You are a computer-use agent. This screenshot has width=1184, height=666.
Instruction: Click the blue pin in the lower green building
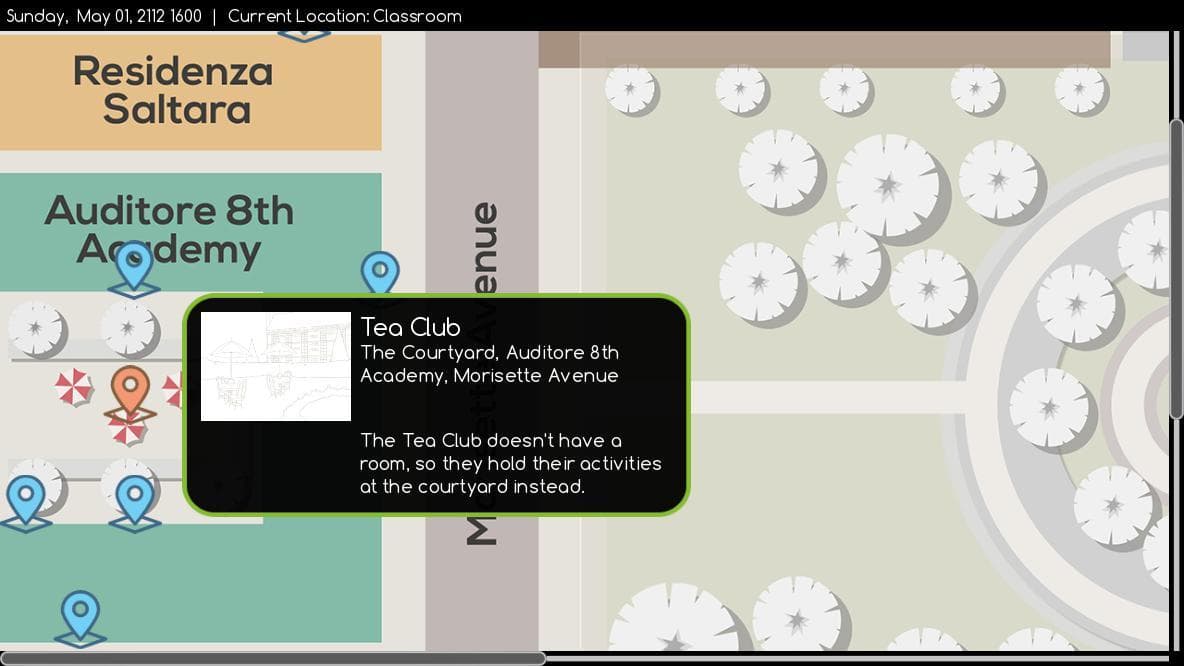click(80, 619)
